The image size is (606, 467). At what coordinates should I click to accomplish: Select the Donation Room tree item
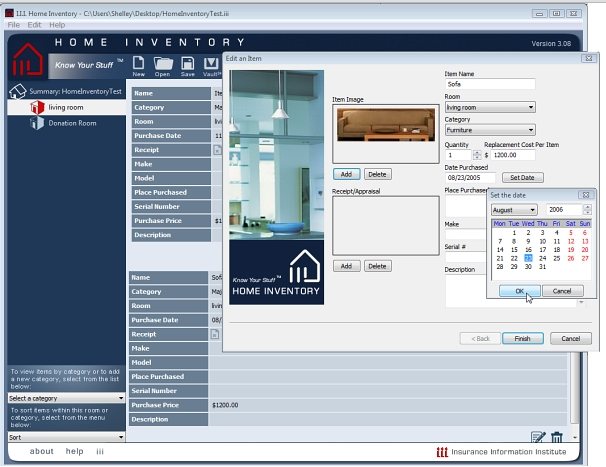[72, 123]
